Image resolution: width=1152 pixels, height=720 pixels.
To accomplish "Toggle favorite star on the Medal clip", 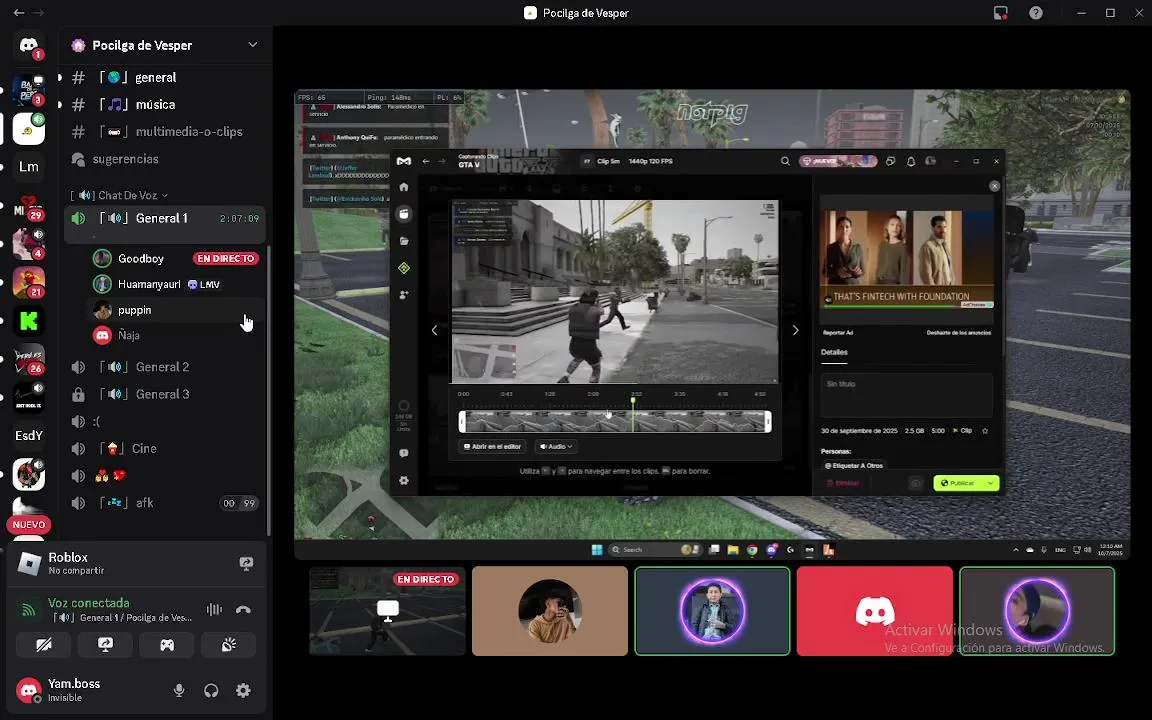I will tap(985, 431).
